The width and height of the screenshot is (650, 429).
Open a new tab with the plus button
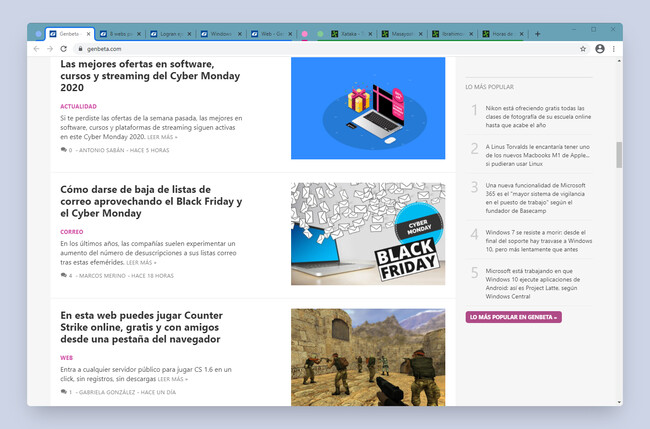click(x=537, y=34)
